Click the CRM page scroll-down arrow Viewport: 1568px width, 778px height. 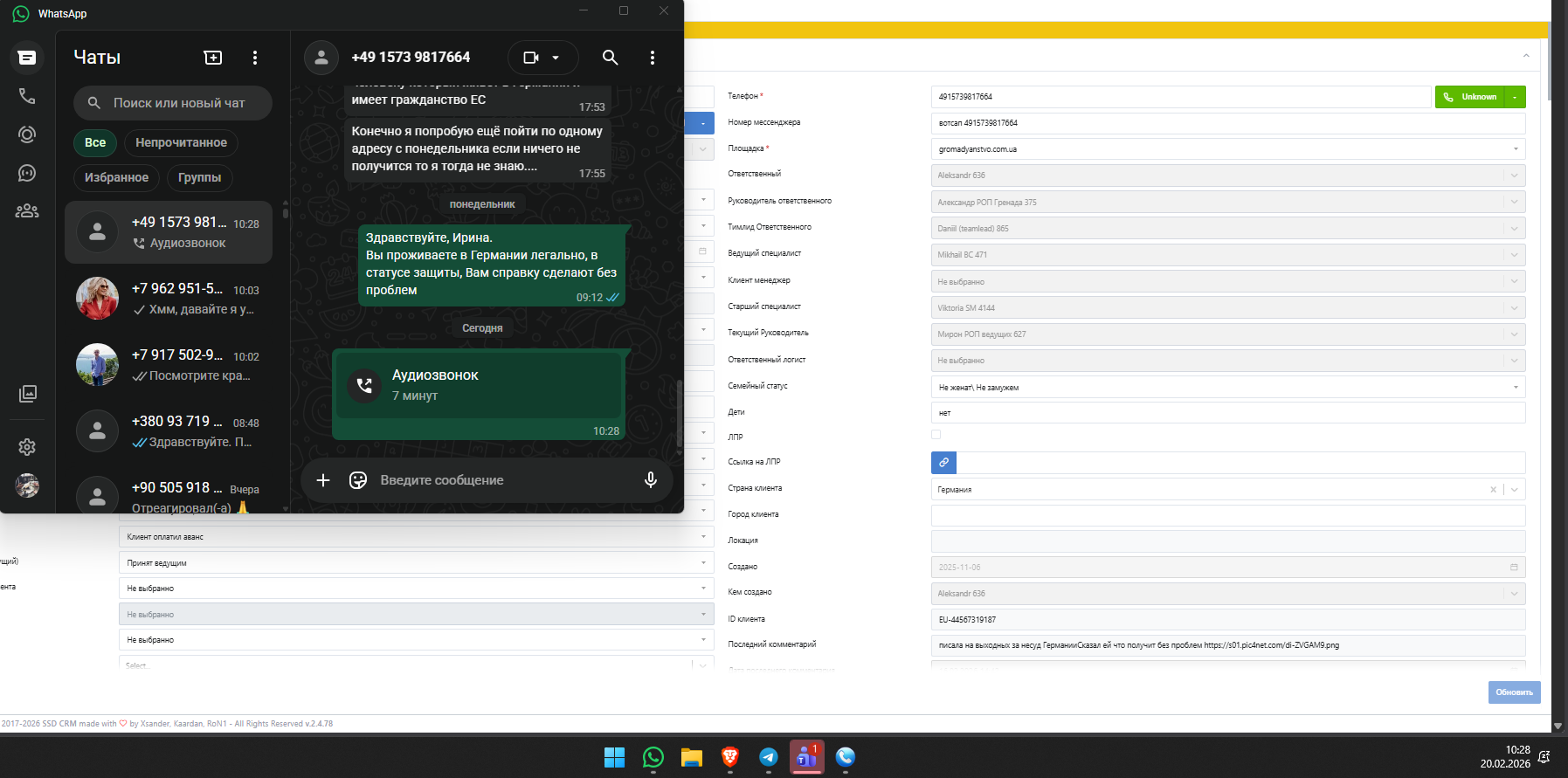pos(1558,726)
